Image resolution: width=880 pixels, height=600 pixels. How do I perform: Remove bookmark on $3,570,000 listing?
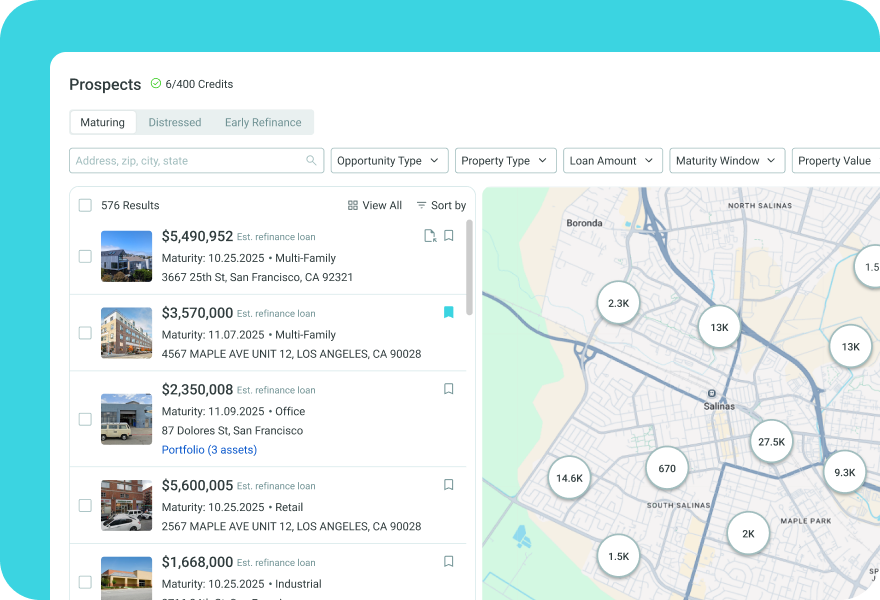(x=448, y=312)
